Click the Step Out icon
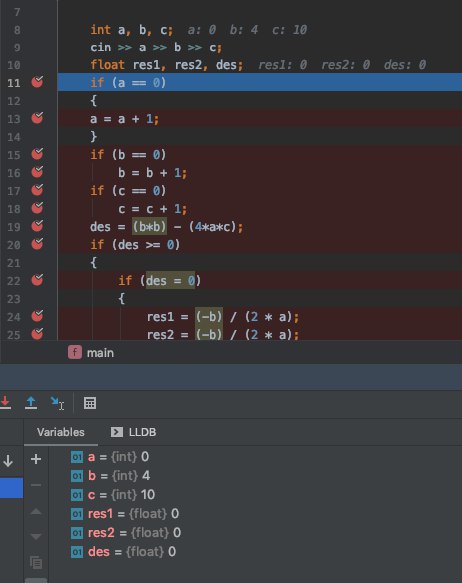Image resolution: width=462 pixels, height=583 pixels. [x=31, y=403]
